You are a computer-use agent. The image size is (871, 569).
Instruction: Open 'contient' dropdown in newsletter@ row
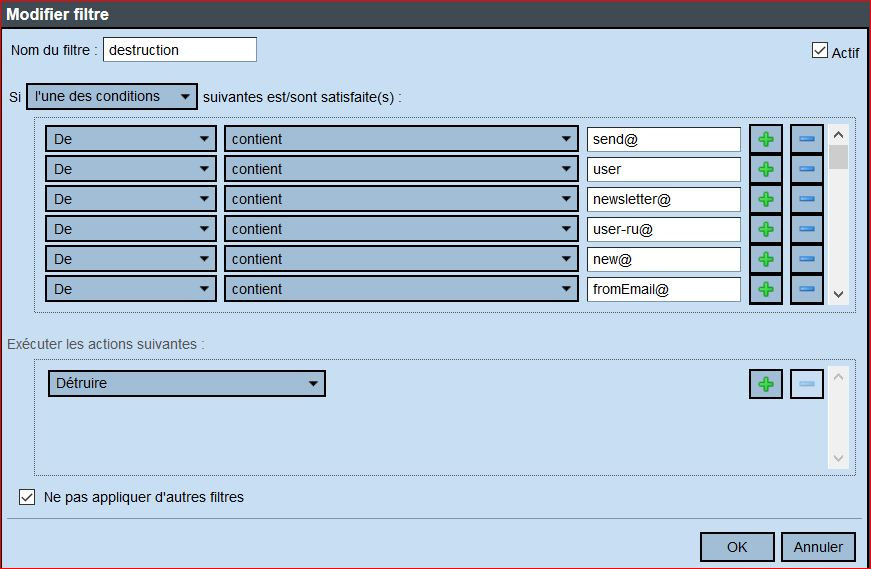tap(401, 199)
